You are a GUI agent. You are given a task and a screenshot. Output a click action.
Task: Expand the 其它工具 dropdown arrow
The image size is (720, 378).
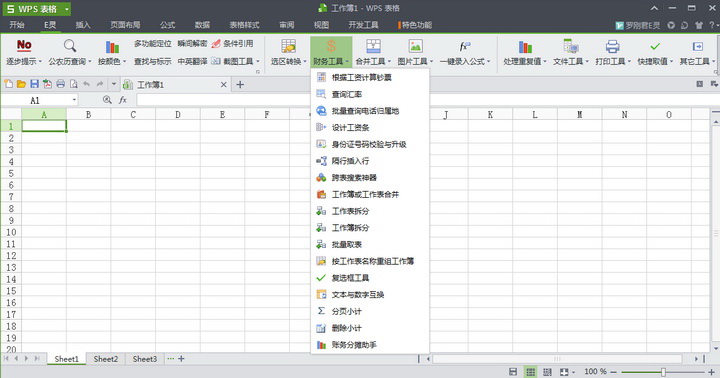click(713, 62)
